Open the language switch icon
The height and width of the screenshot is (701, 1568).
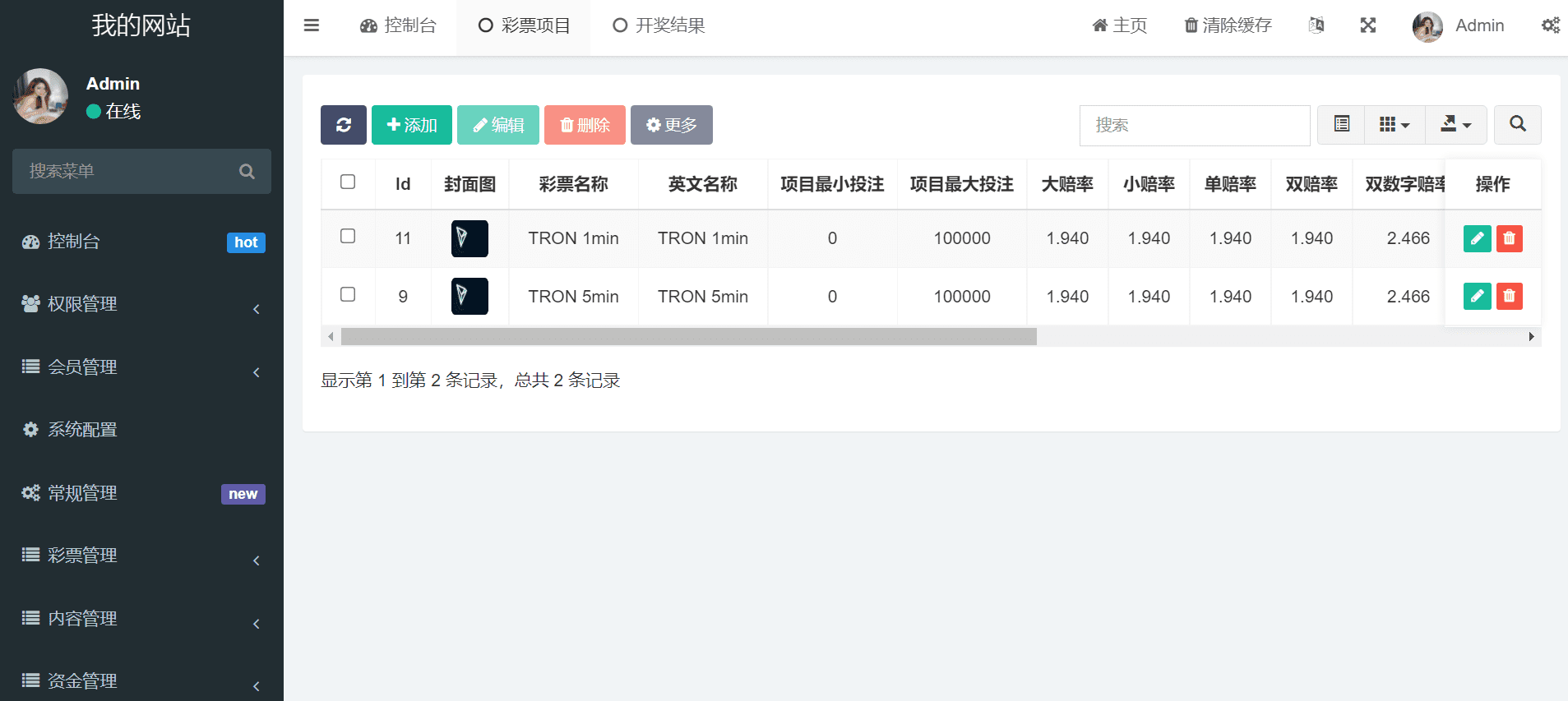point(1316,25)
